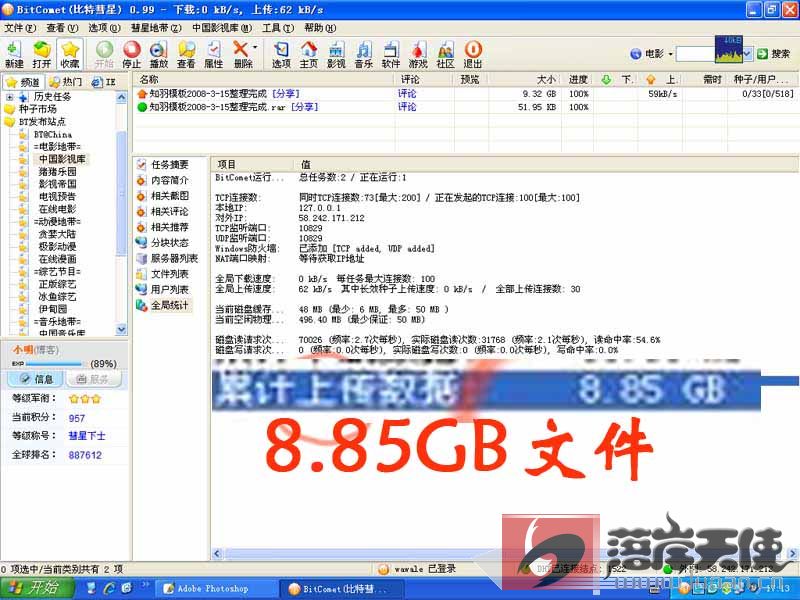Click the 影视 movies toolbar icon
Screen dimensions: 800x600
336,54
